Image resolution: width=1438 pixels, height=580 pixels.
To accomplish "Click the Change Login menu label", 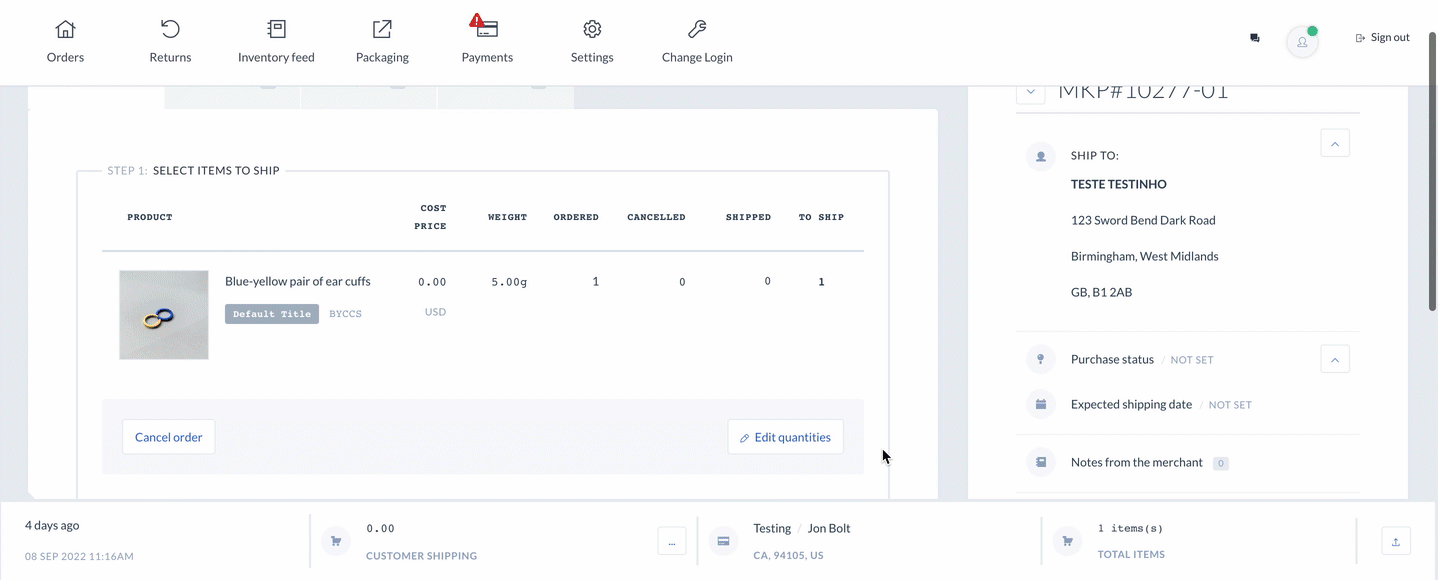I will pyautogui.click(x=697, y=58).
